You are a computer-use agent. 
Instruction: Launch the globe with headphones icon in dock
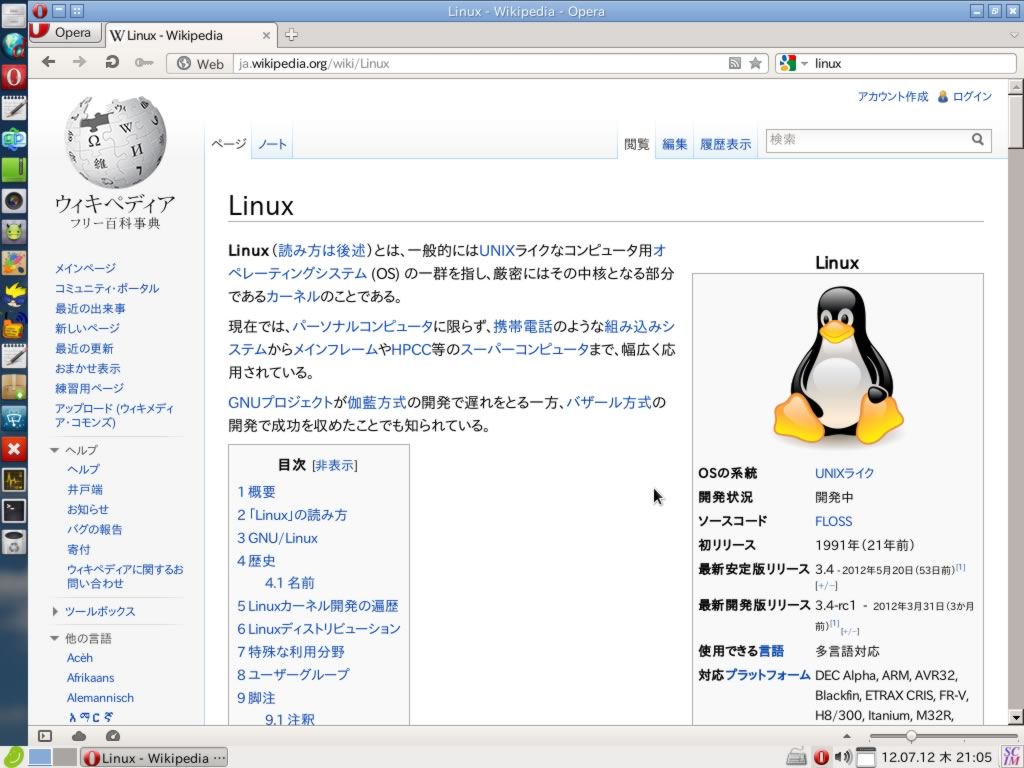tap(14, 46)
